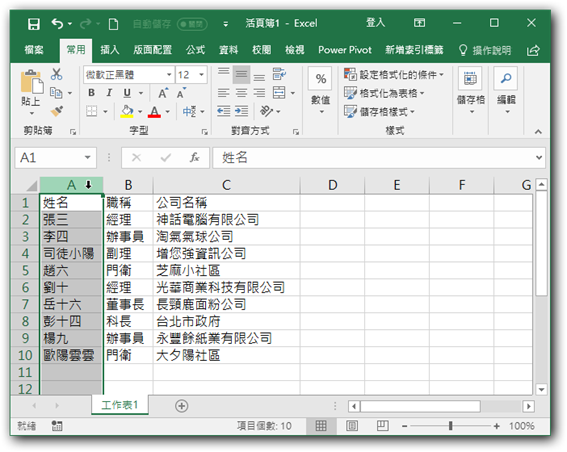The image size is (567, 452).
Task: Click 設定格式化的條件 button
Action: (394, 74)
